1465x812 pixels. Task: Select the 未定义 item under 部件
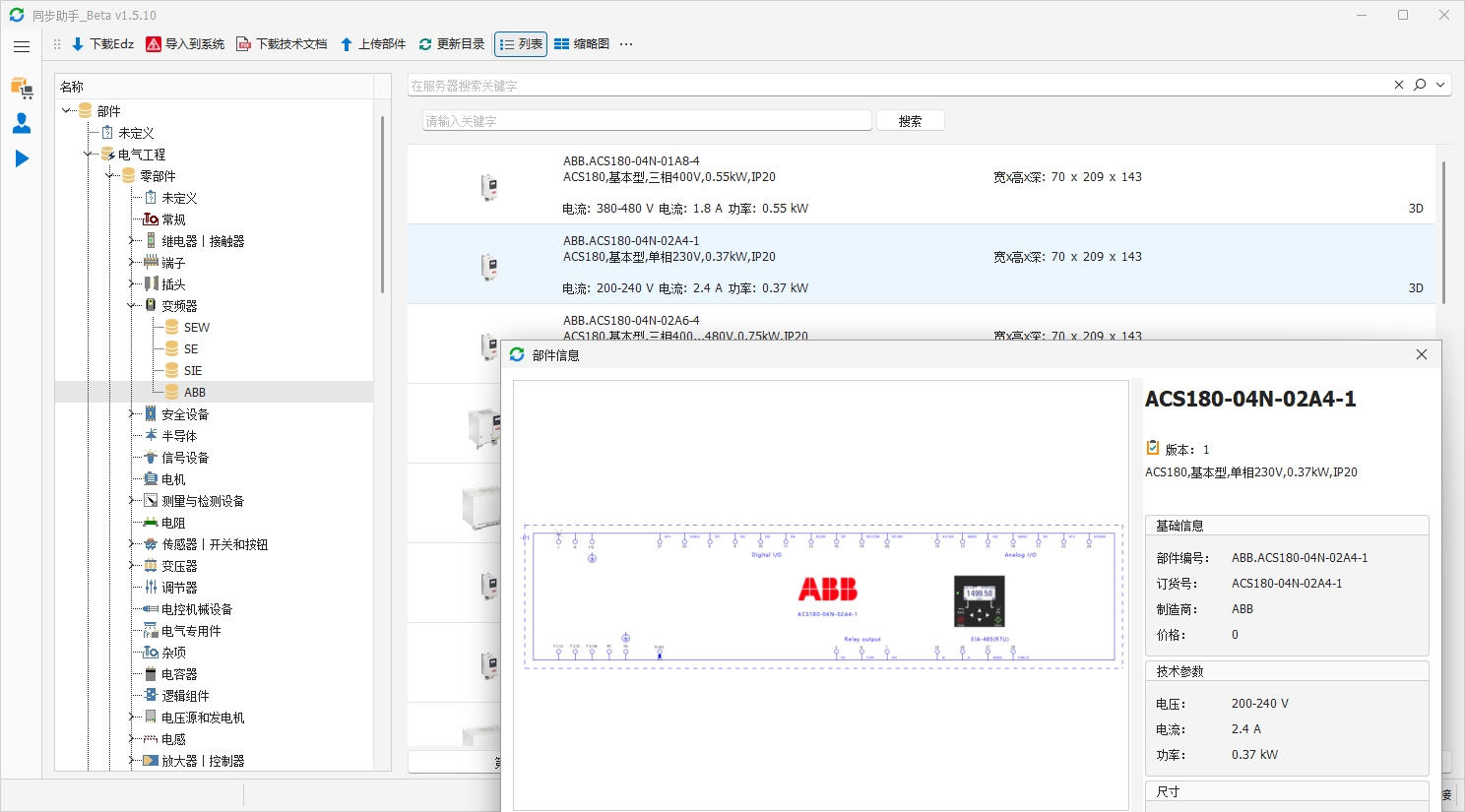tap(136, 133)
